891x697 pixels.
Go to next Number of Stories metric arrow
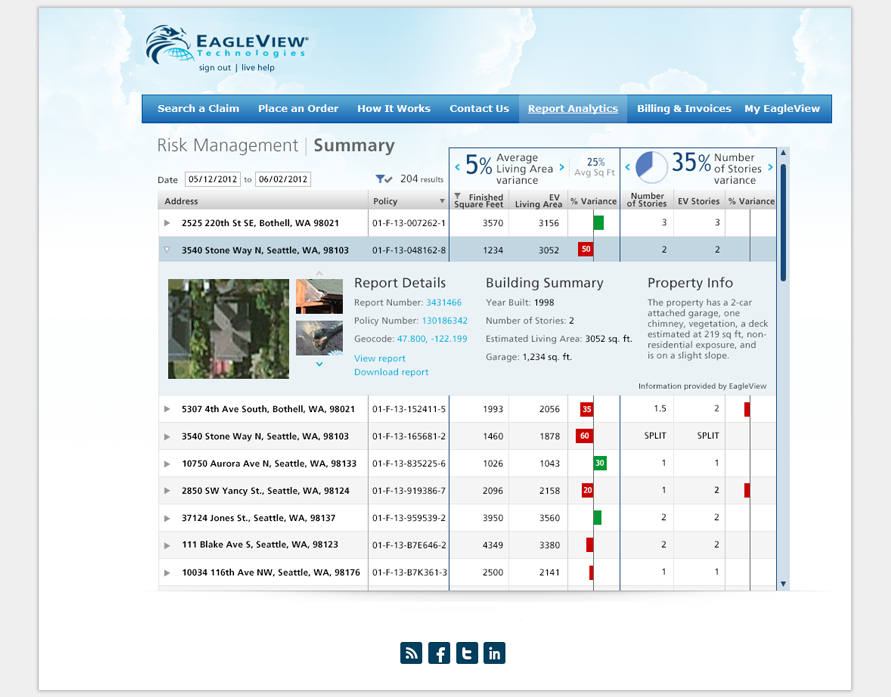[770, 167]
